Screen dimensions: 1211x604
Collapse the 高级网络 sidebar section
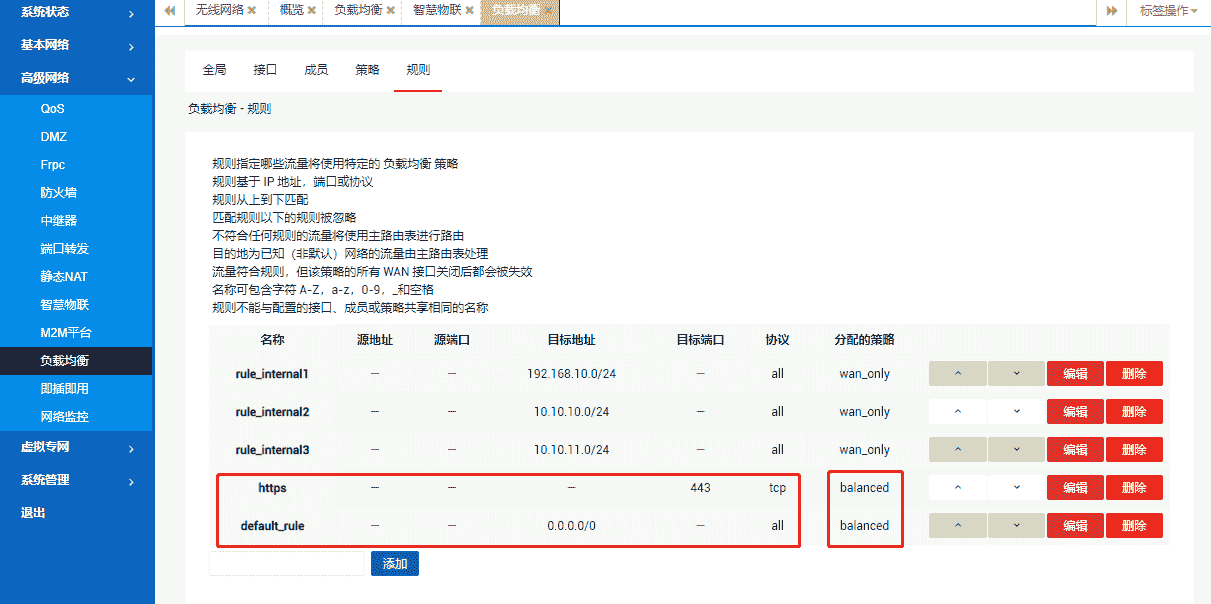pos(77,77)
